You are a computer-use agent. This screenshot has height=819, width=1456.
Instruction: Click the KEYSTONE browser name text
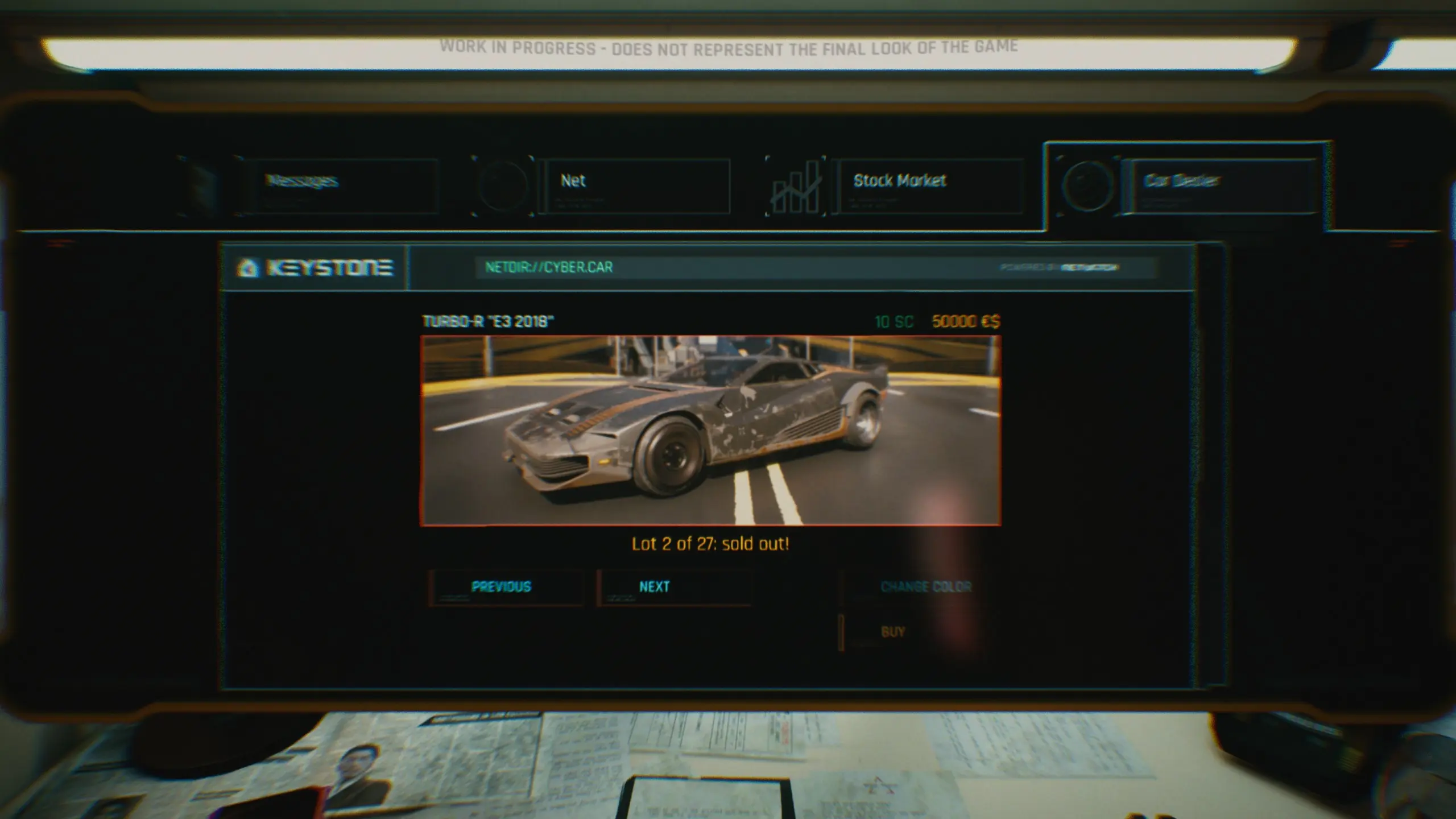pos(330,267)
